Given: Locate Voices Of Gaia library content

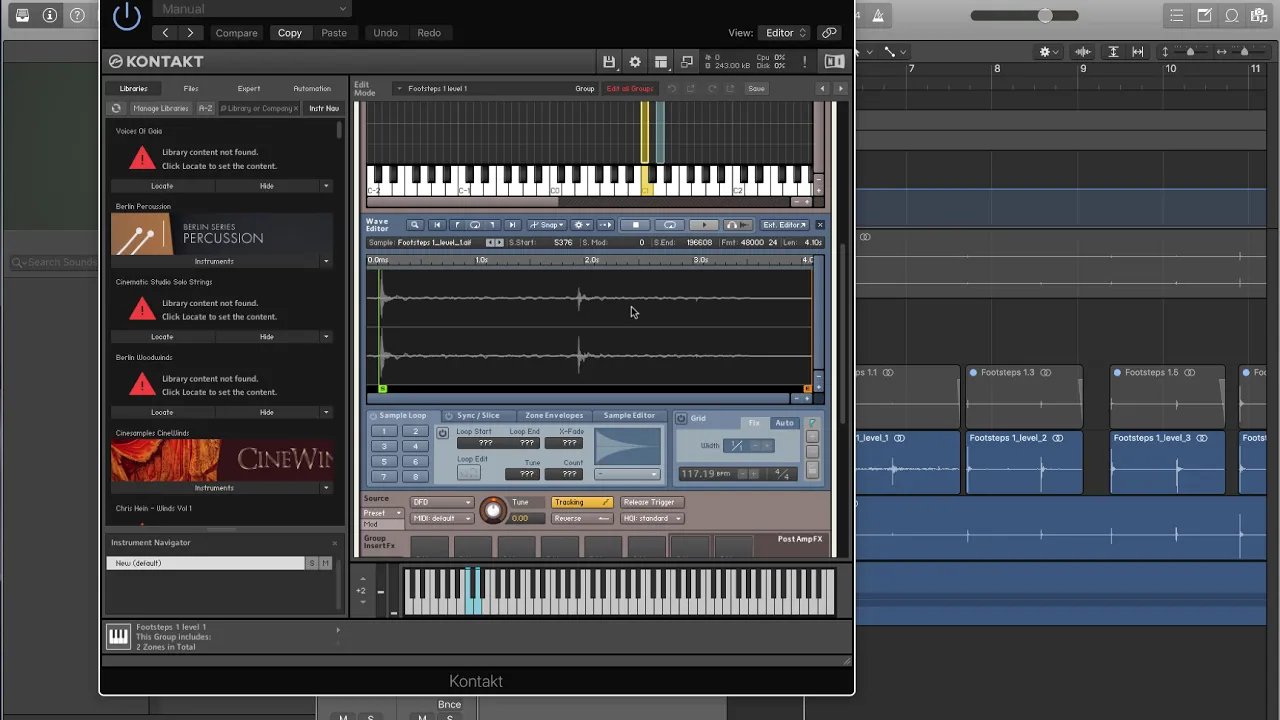Looking at the screenshot, I should click(x=162, y=186).
